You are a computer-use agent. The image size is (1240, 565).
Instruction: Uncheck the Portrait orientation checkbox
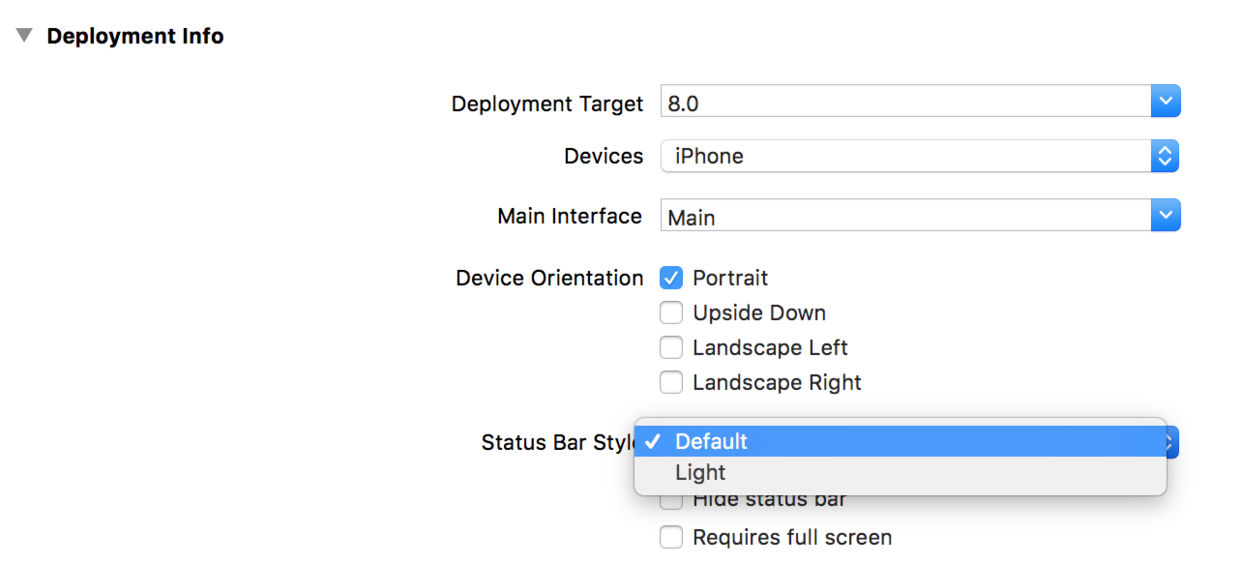click(671, 278)
